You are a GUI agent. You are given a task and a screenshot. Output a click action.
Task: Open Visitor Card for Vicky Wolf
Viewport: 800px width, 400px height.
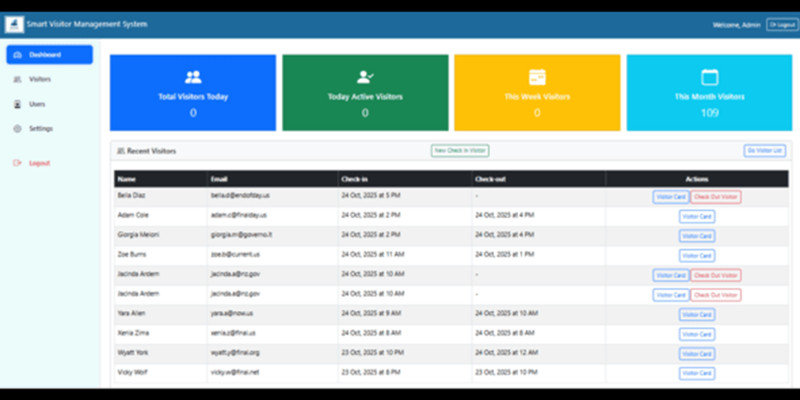coord(696,373)
